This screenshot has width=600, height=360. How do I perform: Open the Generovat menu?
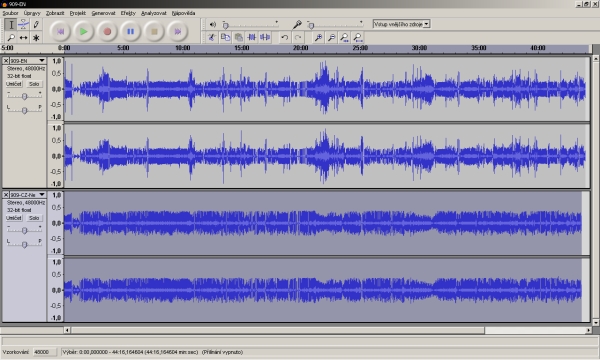tap(103, 13)
